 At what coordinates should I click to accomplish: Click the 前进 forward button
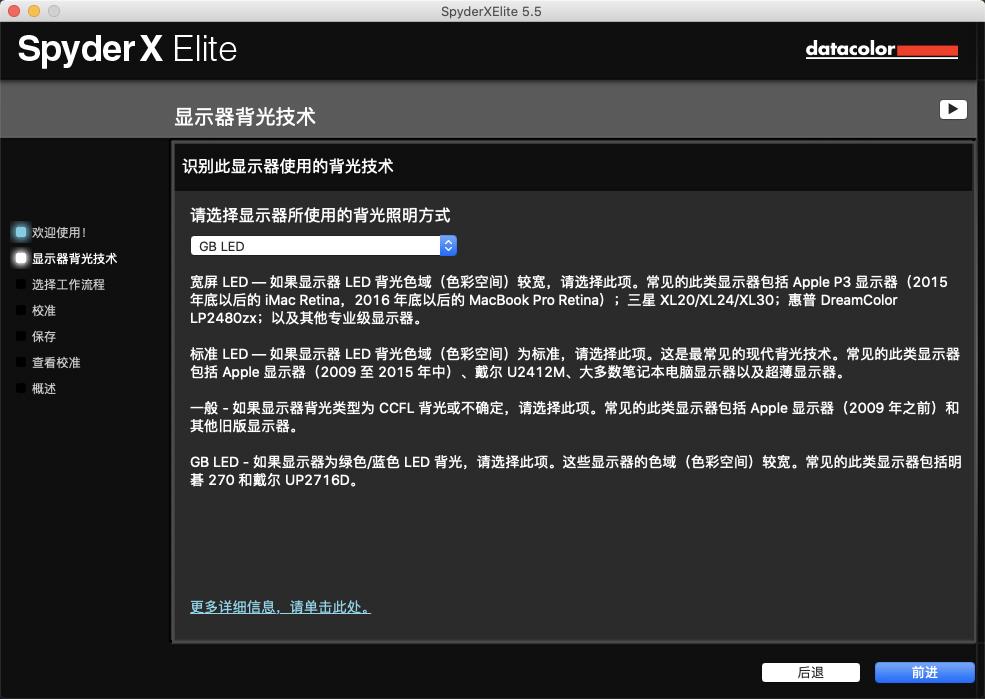pyautogui.click(x=925, y=673)
